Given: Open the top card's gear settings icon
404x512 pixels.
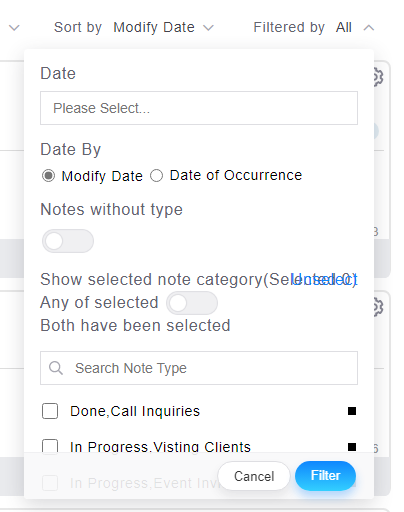Looking at the screenshot, I should pyautogui.click(x=378, y=77).
